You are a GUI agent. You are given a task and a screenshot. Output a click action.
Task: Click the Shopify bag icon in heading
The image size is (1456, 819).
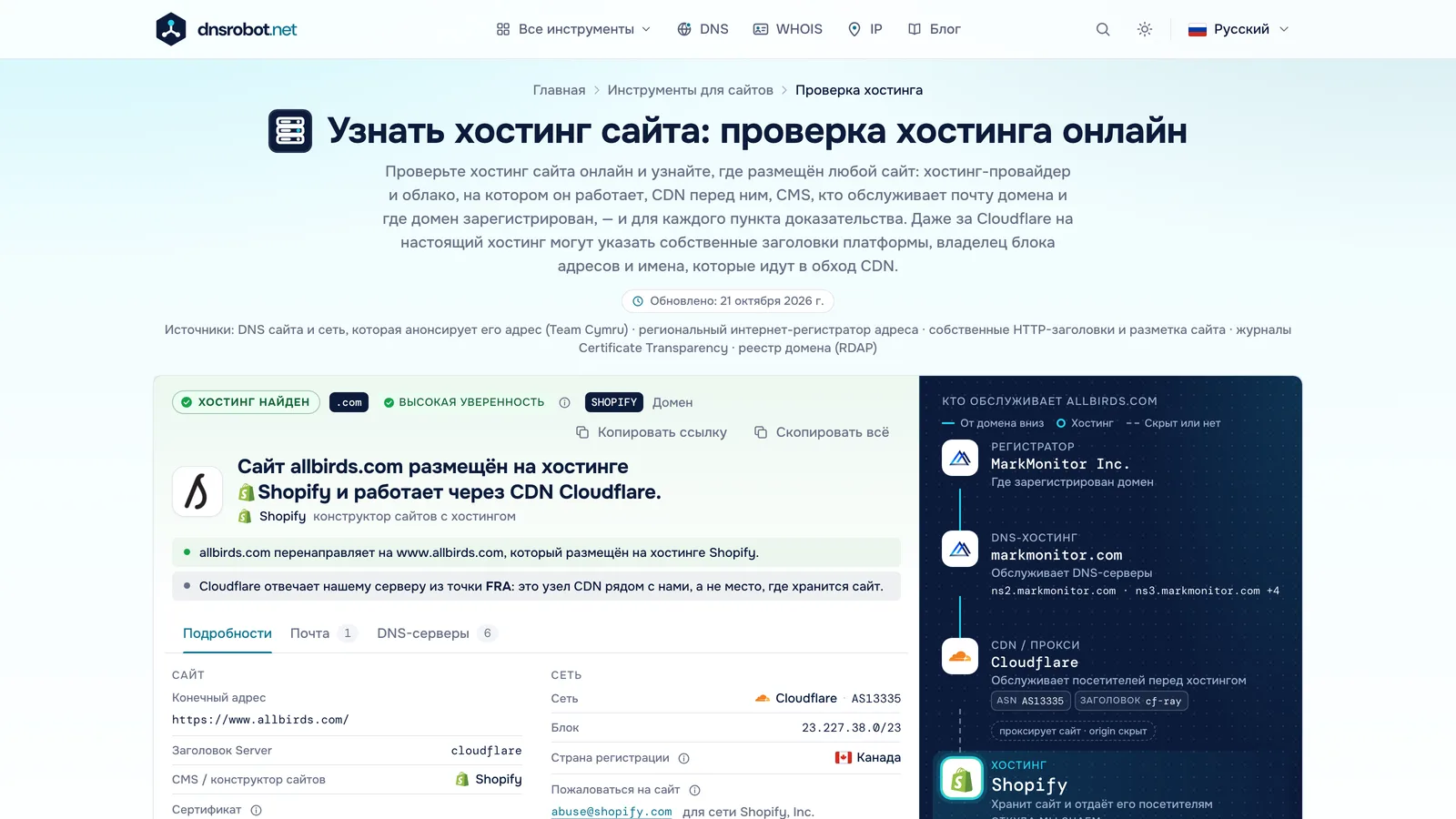click(246, 492)
